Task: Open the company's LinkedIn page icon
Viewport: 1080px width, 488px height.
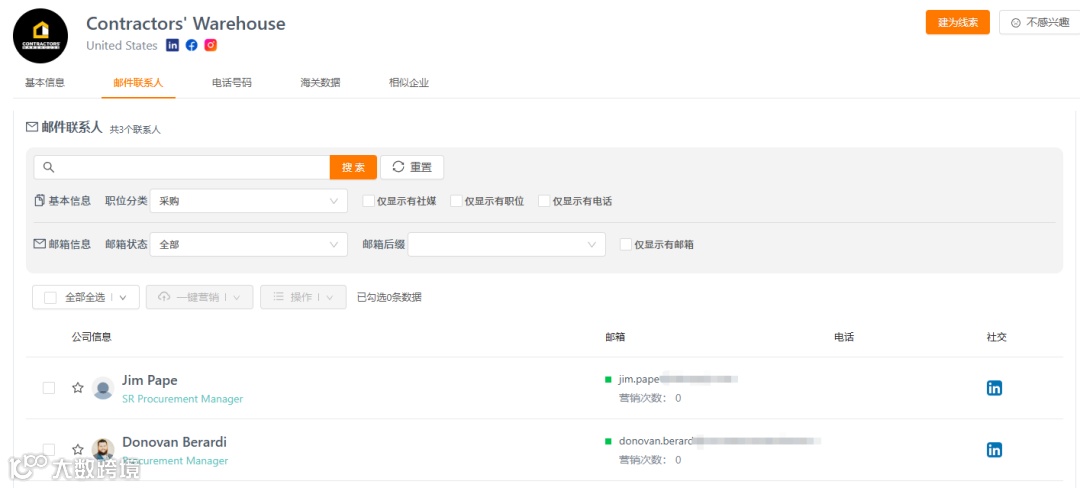Action: pyautogui.click(x=173, y=45)
